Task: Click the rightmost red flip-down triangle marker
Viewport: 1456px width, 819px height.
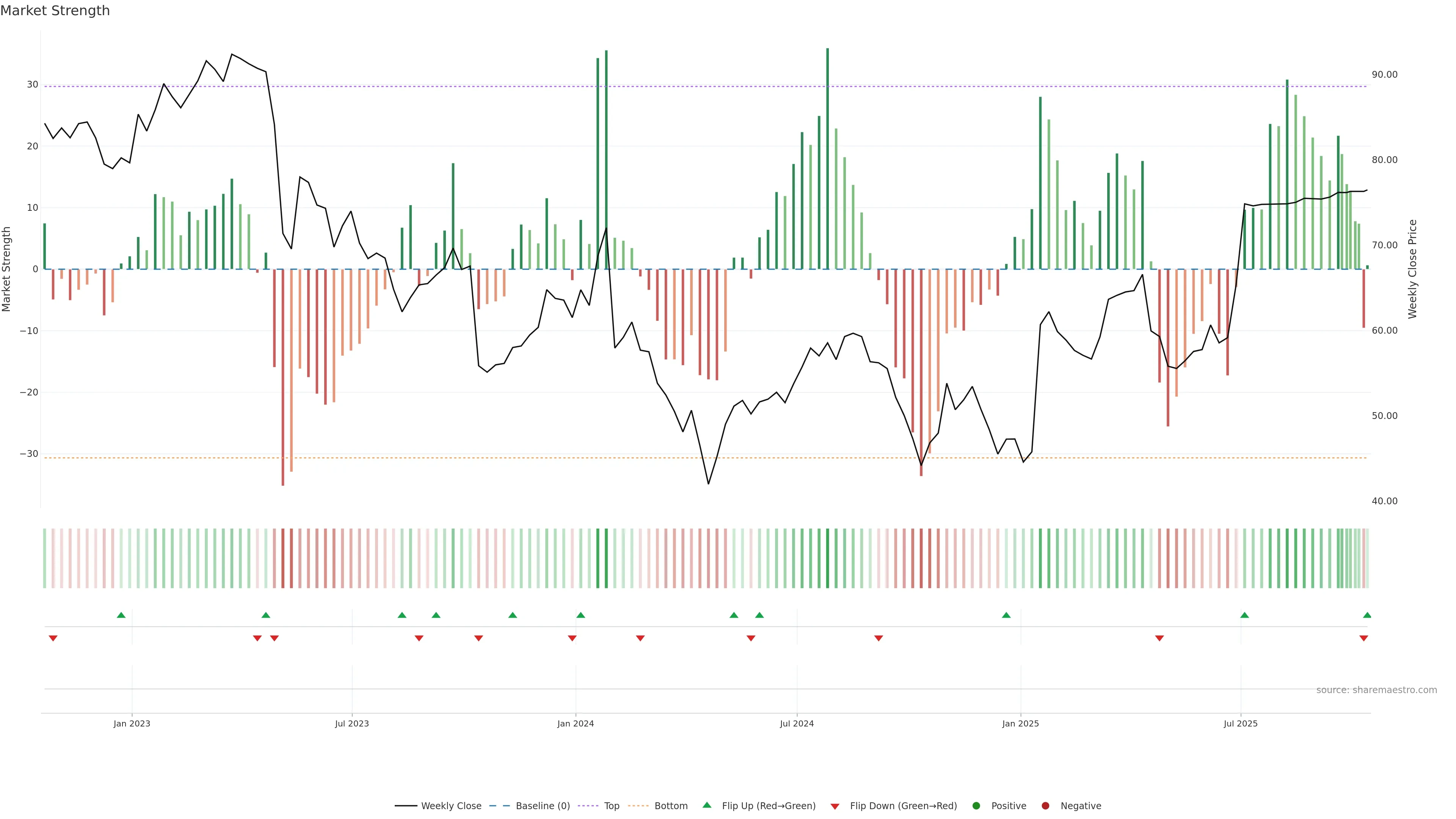Action: tap(1363, 638)
